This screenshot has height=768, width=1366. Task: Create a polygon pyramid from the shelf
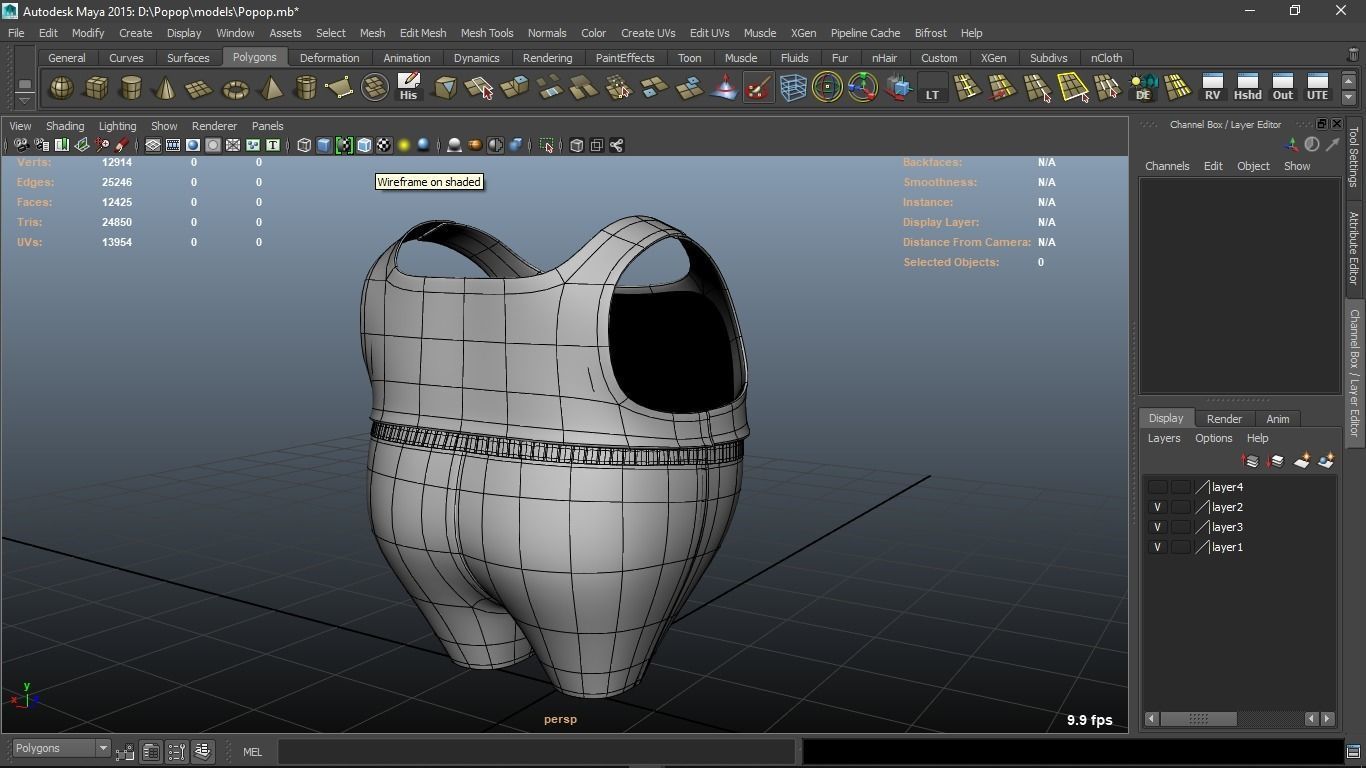tap(270, 88)
